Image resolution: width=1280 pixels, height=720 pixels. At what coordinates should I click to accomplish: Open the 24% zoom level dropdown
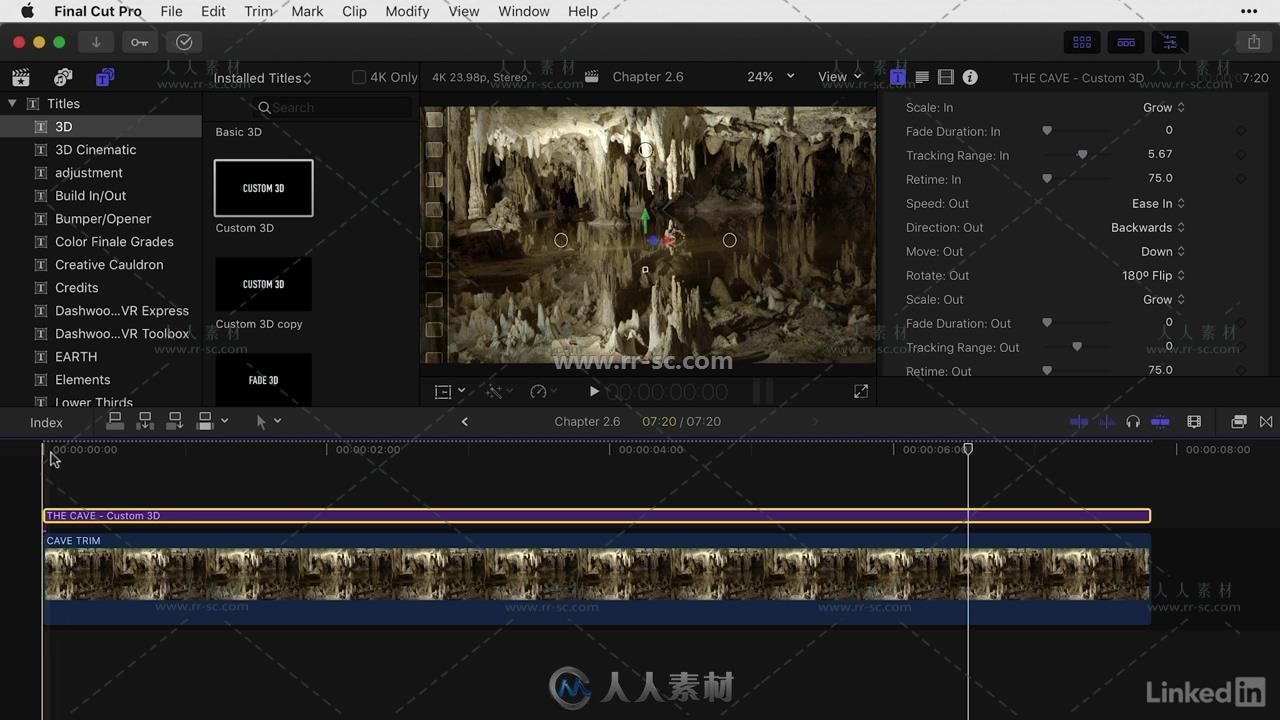pos(770,77)
